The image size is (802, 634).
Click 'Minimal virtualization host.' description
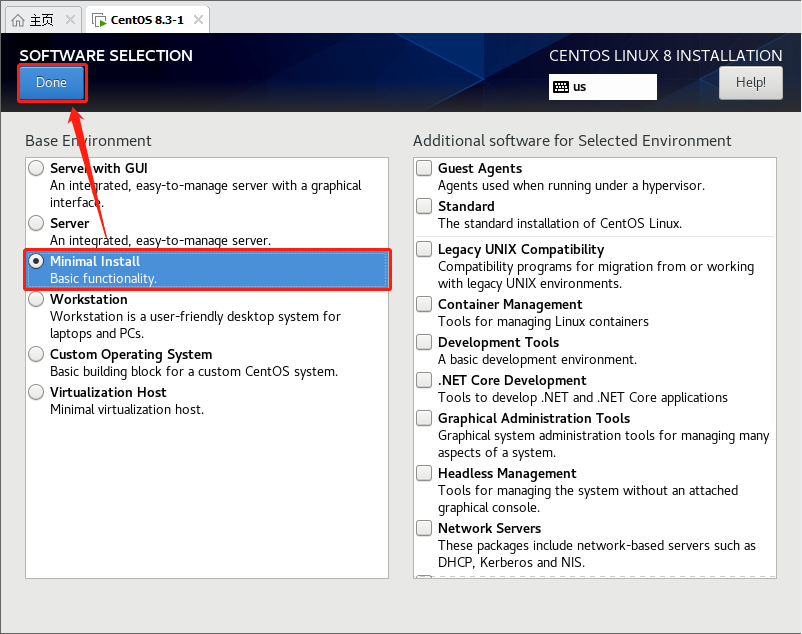coord(127,410)
